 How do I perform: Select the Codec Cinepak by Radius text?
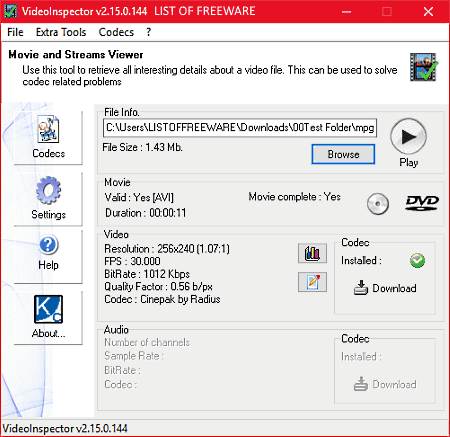[162, 299]
